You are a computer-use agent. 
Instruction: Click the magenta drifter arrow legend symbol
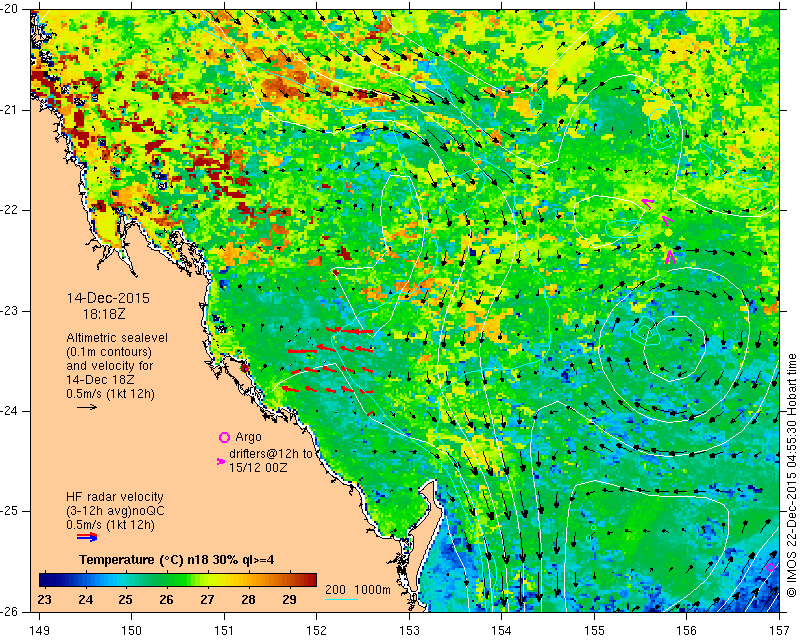click(221, 461)
